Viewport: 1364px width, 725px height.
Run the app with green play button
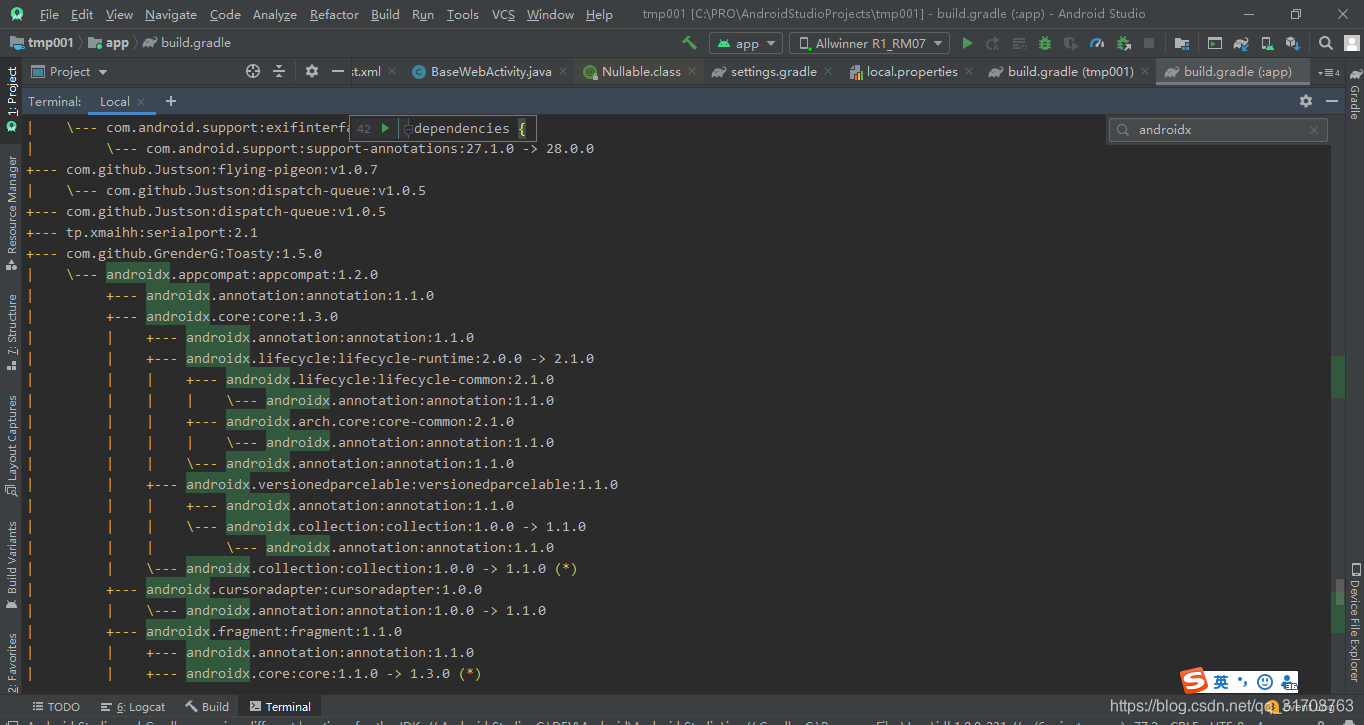(x=967, y=43)
